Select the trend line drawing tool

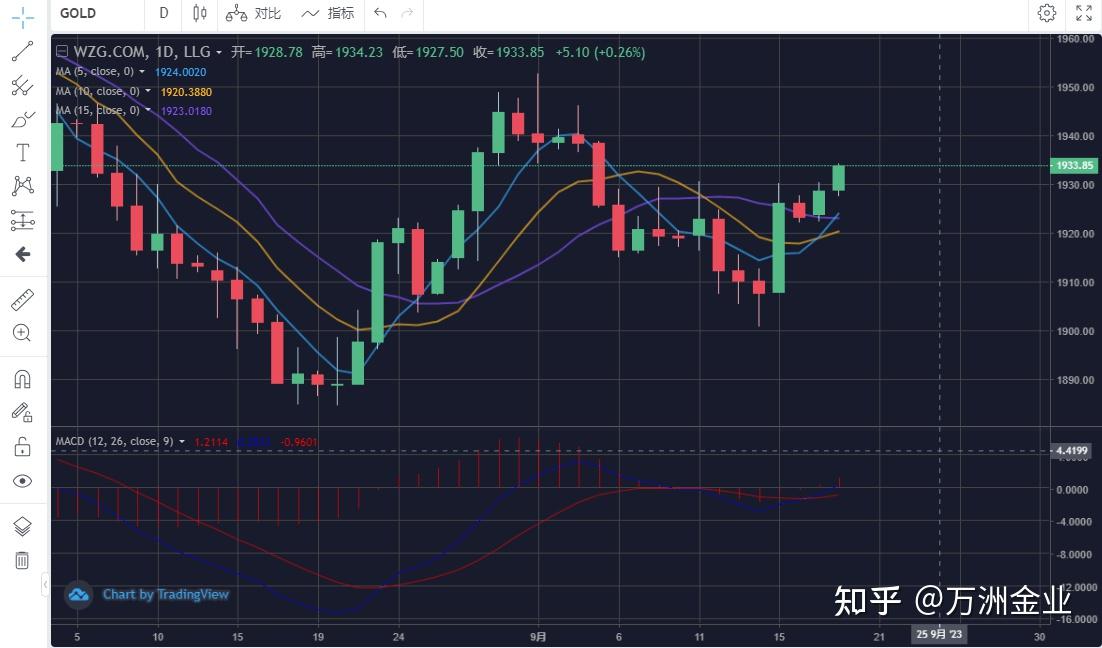point(22,51)
